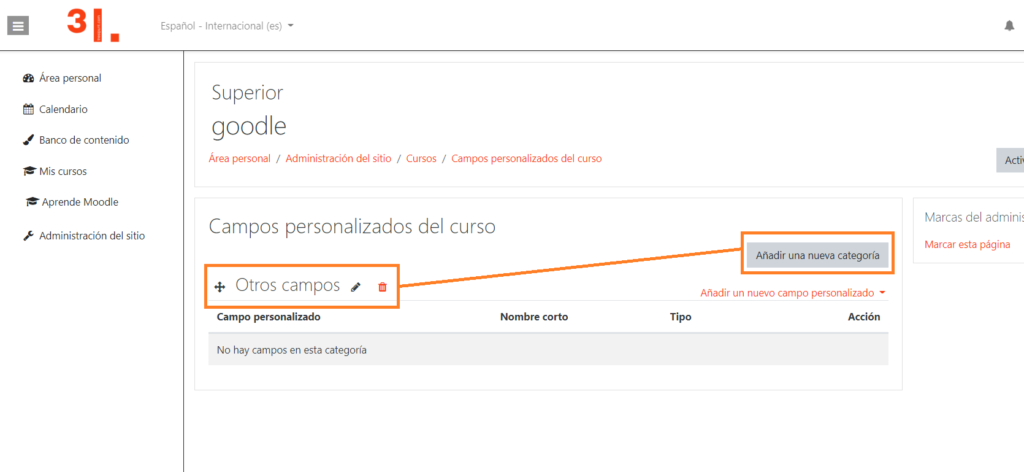Open Administración del sitio in sidebar
Viewport: 1024px width, 472px height.
91,236
